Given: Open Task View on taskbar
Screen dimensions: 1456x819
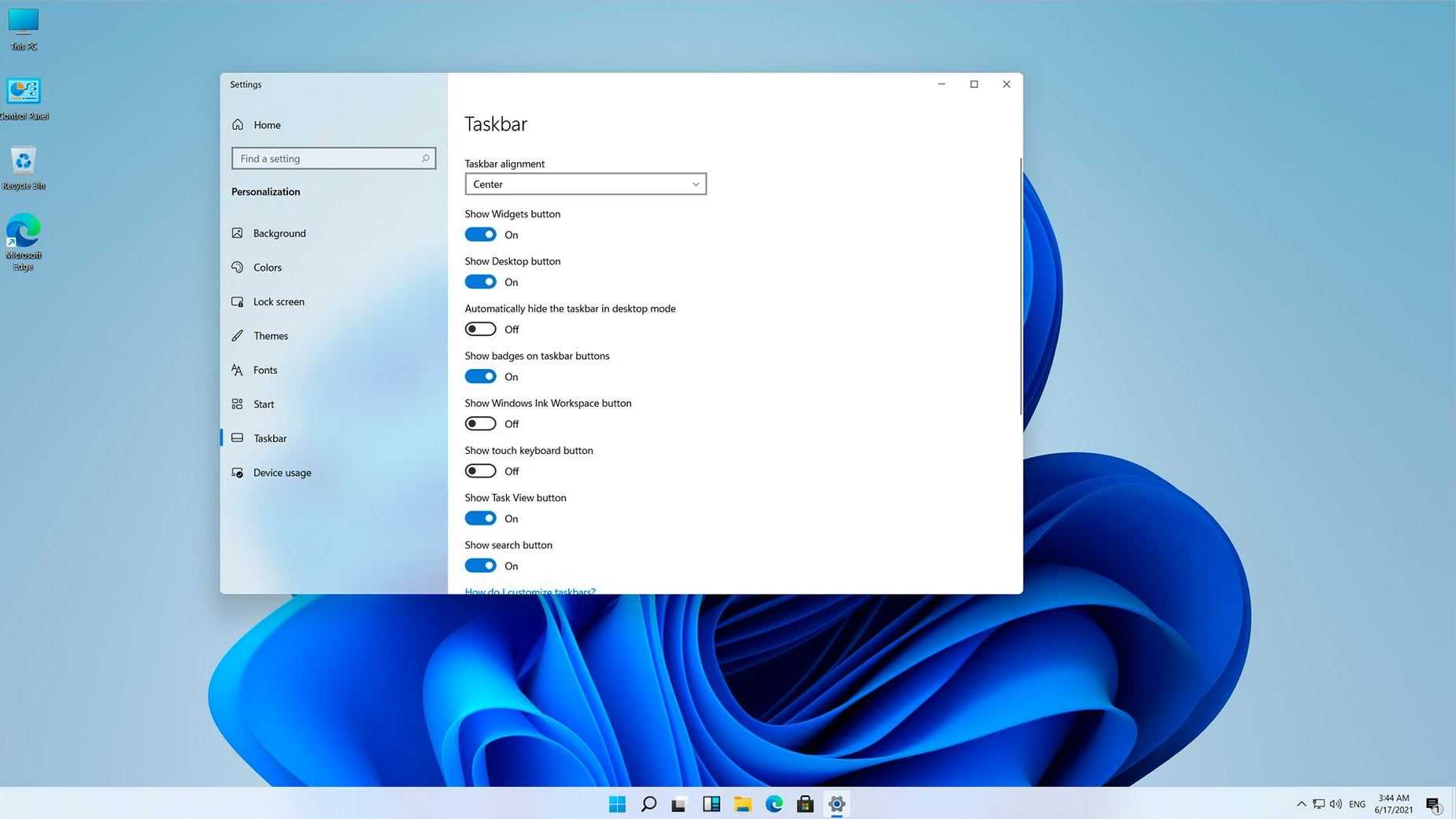Looking at the screenshot, I should [679, 803].
